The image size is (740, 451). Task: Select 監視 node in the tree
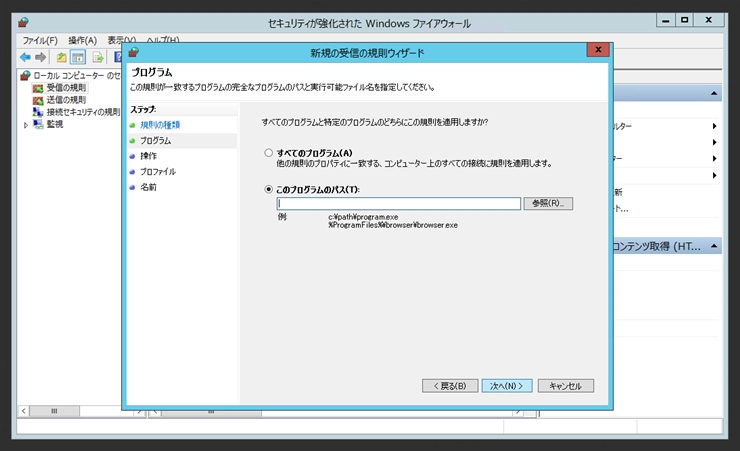coord(55,125)
